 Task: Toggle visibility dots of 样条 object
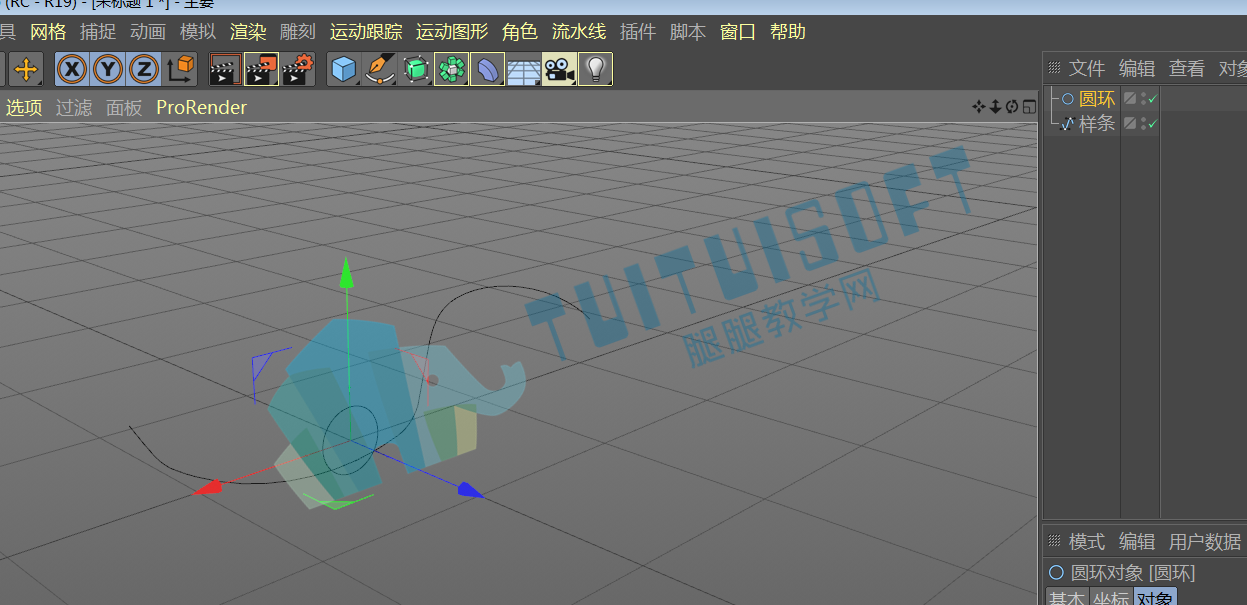(1143, 123)
